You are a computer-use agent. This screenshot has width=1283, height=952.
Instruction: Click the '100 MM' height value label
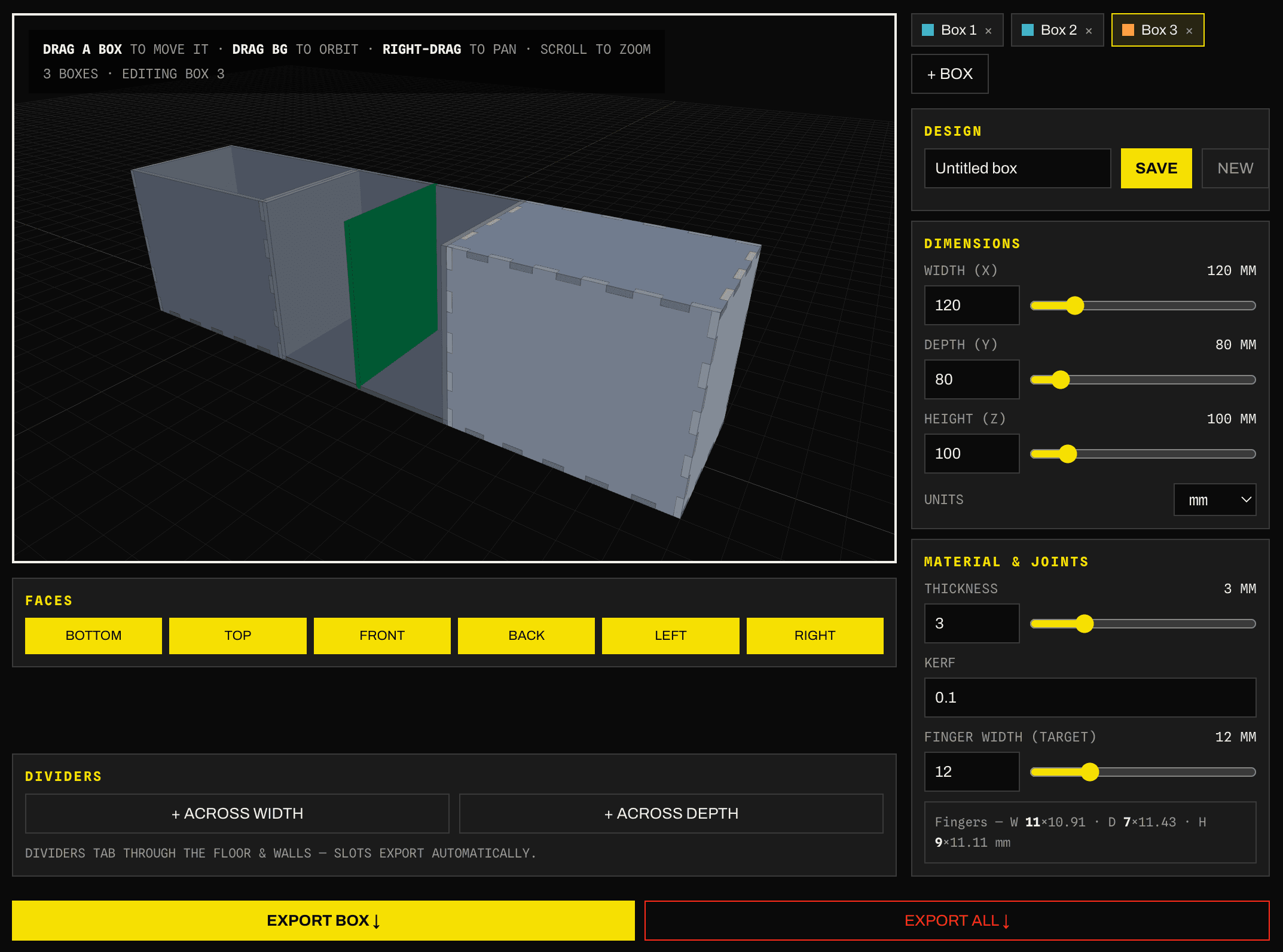pyautogui.click(x=1231, y=419)
